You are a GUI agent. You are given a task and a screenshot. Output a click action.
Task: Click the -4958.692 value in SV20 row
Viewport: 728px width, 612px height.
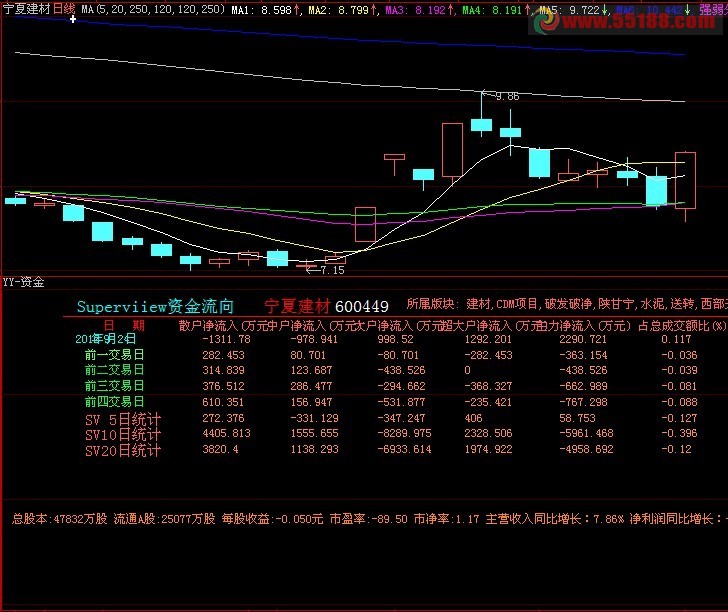[586, 449]
